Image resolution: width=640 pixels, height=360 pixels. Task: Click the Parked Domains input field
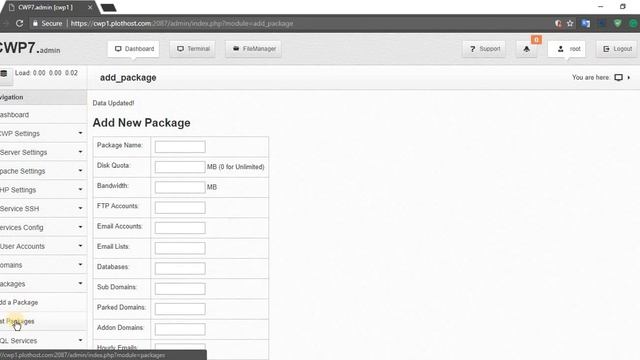(x=180, y=309)
